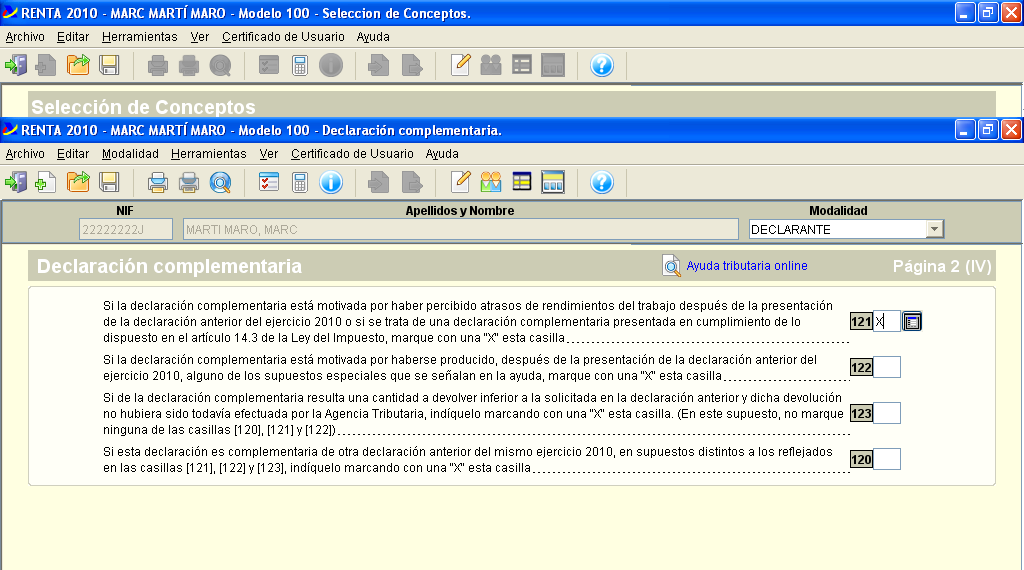
Task: Save declaration using the floppy disk icon
Action: point(109,182)
